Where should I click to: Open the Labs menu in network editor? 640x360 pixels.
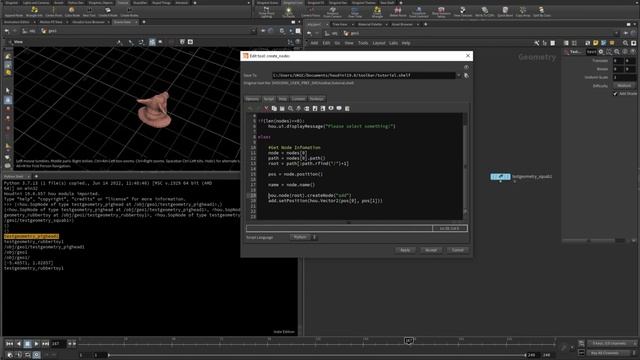pyautogui.click(x=393, y=43)
